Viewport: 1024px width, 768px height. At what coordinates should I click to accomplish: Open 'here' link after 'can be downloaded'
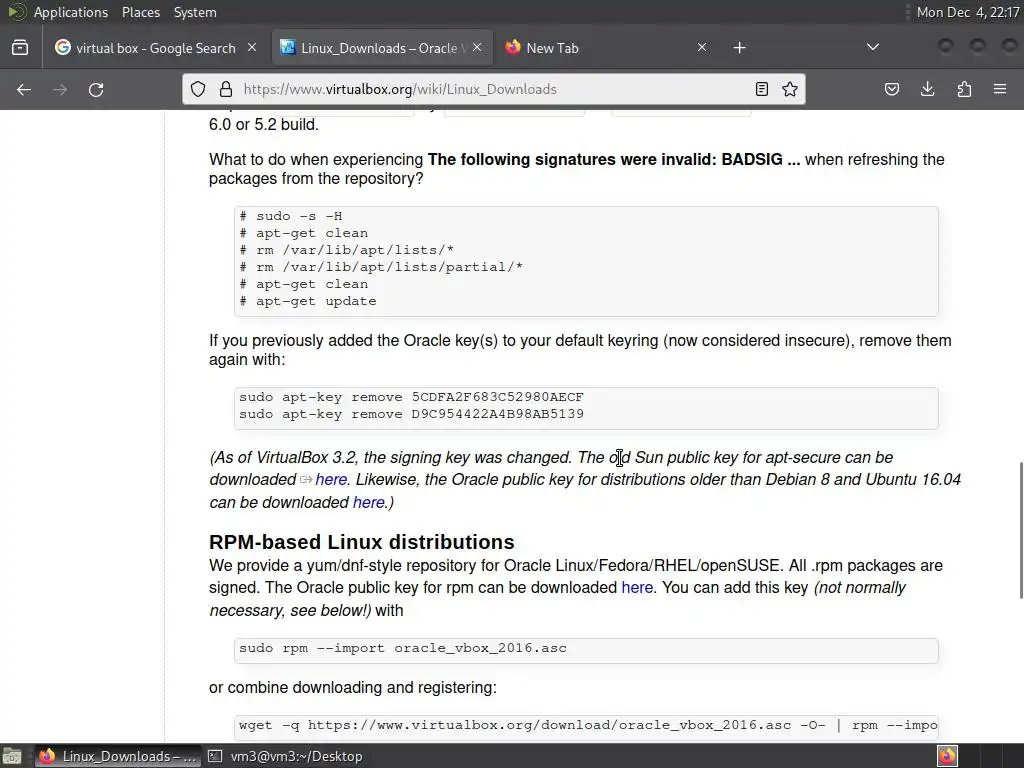point(368,502)
